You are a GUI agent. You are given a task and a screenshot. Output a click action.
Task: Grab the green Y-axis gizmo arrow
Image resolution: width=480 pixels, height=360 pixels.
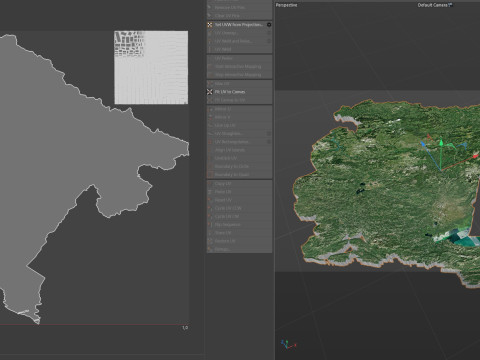point(441,143)
